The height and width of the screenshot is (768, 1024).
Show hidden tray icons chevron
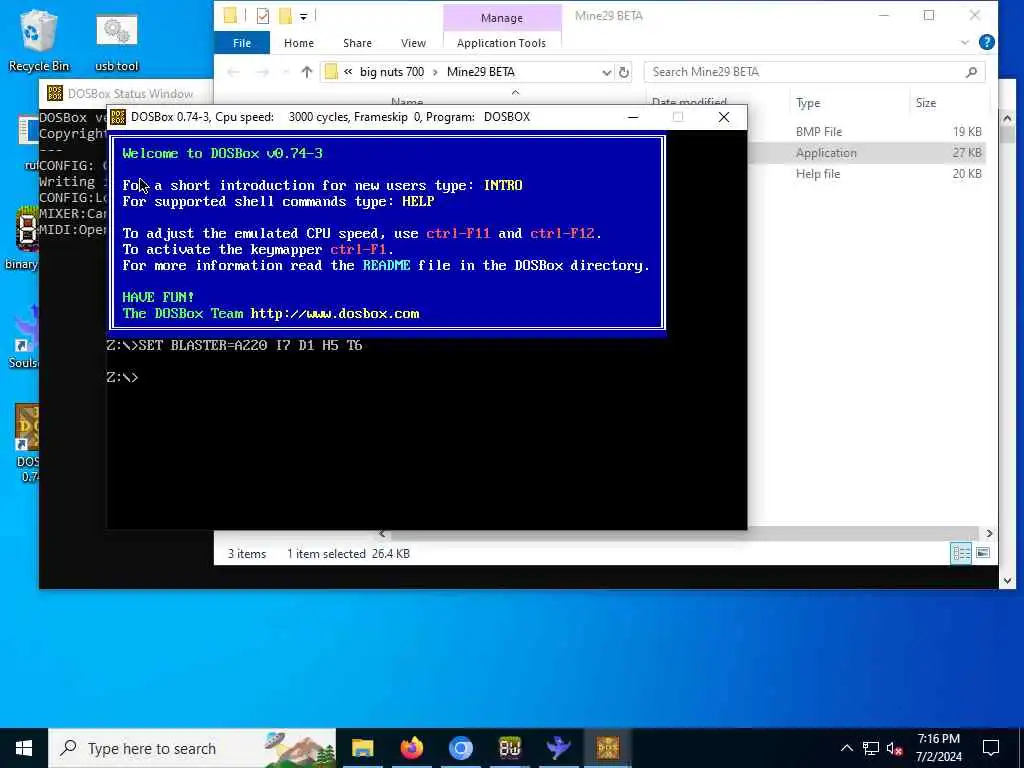click(846, 748)
